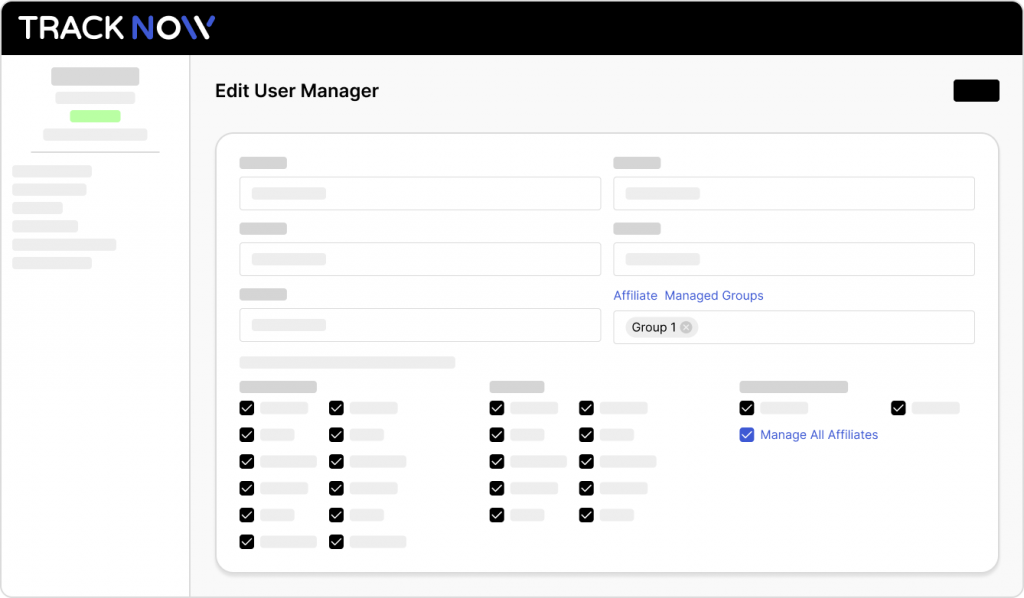Open the Affiliate Managed Groups field
Viewport: 1024px width, 598px height.
pos(793,327)
